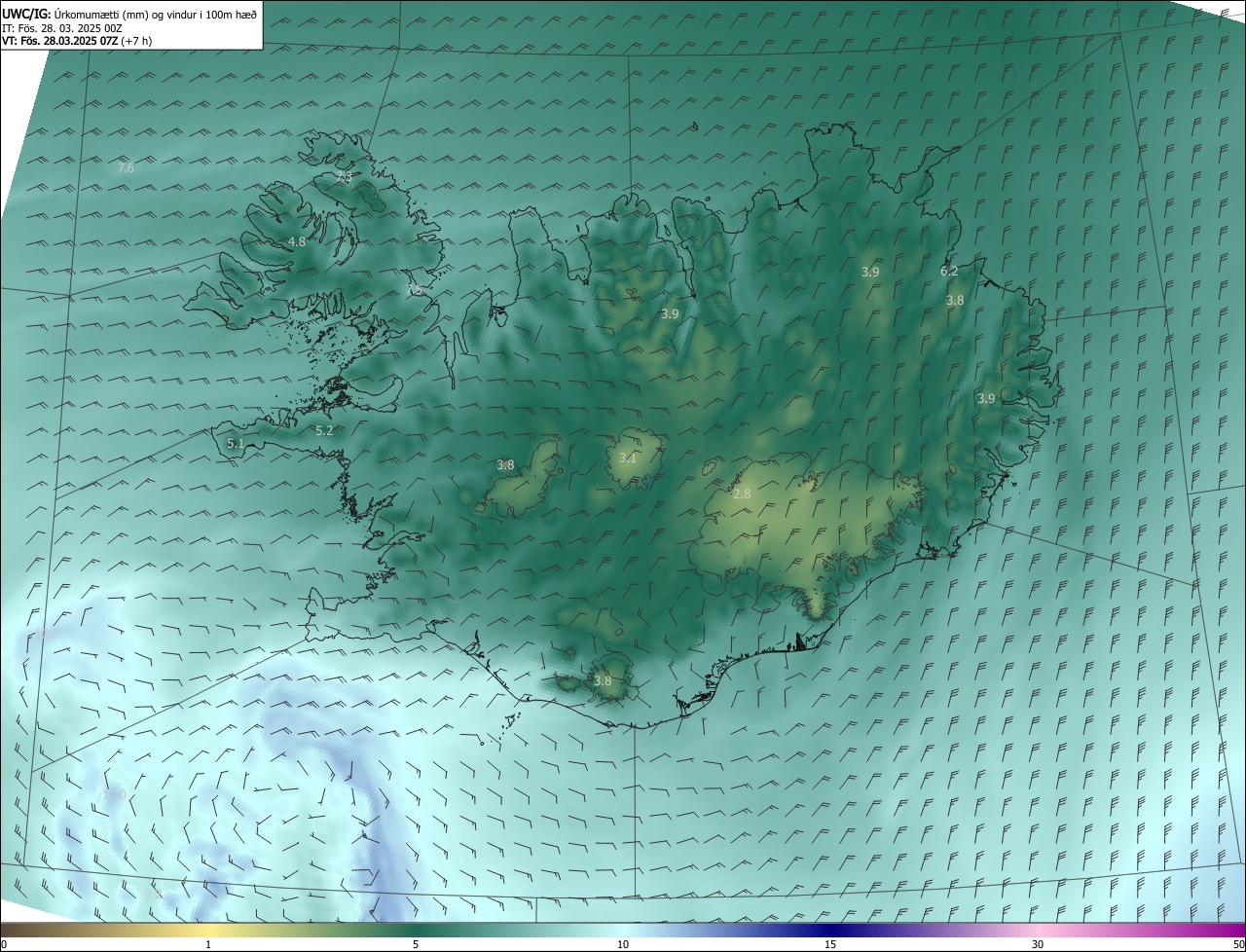
Task: Click the 6.2 value label in the northeast
Action: (x=949, y=272)
